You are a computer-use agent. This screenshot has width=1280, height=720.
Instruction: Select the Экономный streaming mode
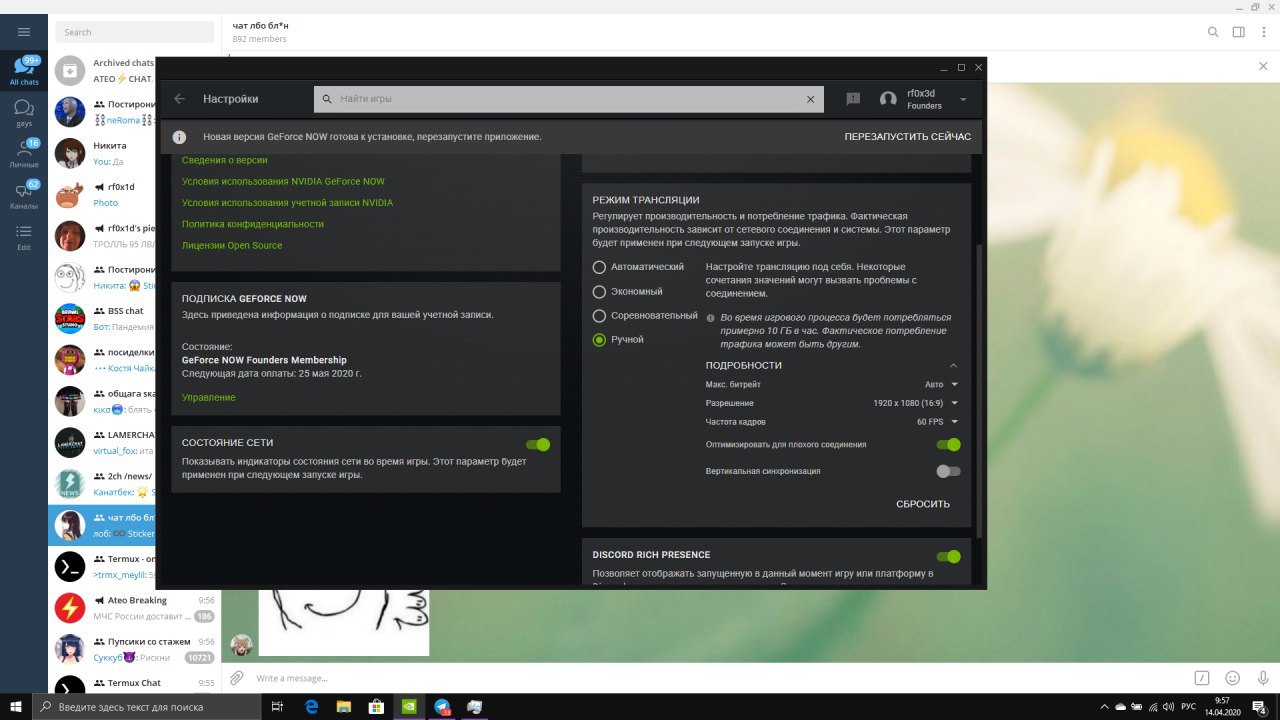coord(599,291)
